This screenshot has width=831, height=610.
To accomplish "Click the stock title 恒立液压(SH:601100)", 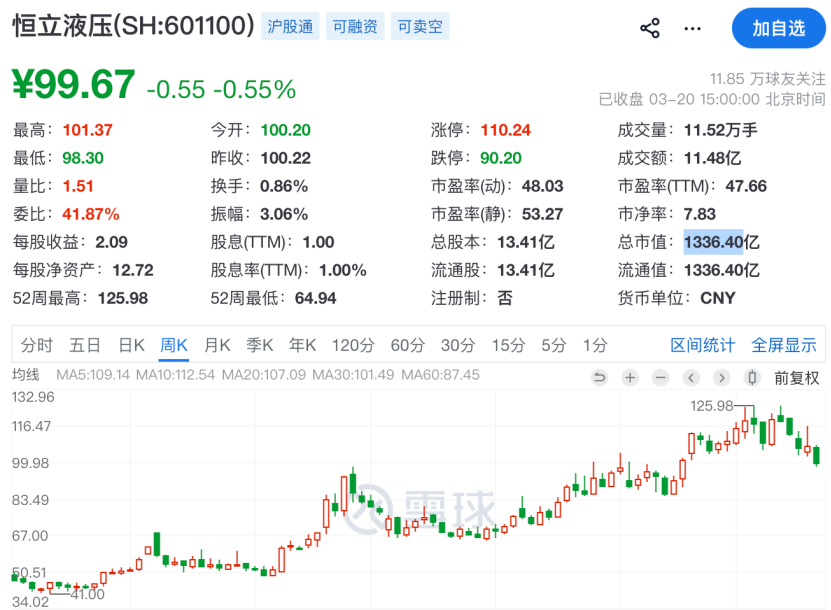I will coord(134,25).
